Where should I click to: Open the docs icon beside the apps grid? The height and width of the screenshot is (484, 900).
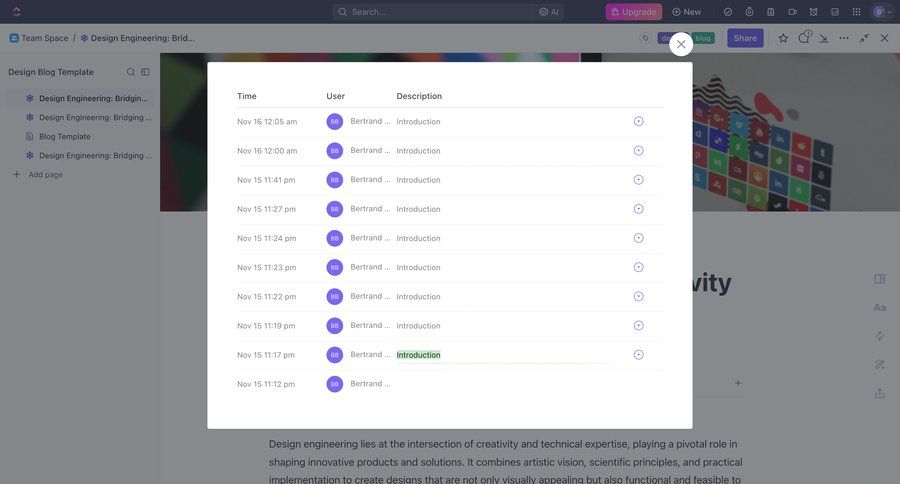(835, 11)
